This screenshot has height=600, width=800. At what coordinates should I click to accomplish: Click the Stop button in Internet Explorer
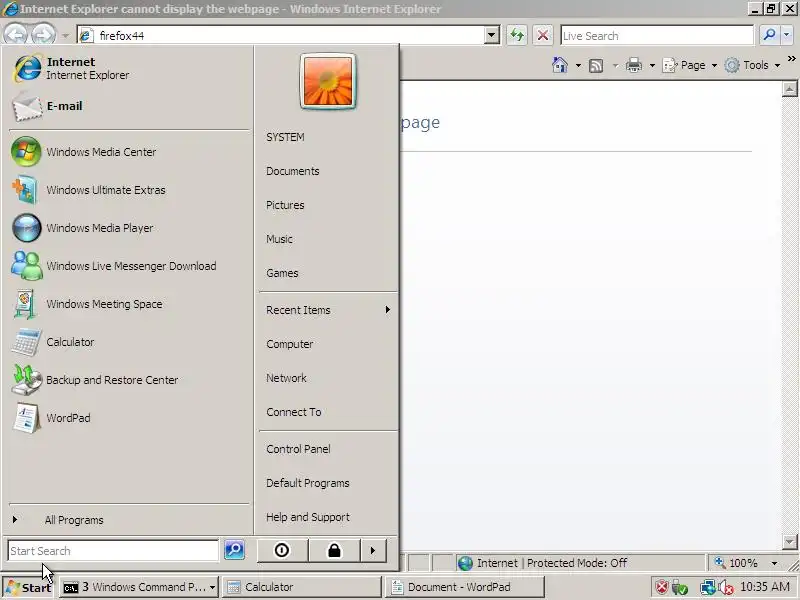click(543, 35)
